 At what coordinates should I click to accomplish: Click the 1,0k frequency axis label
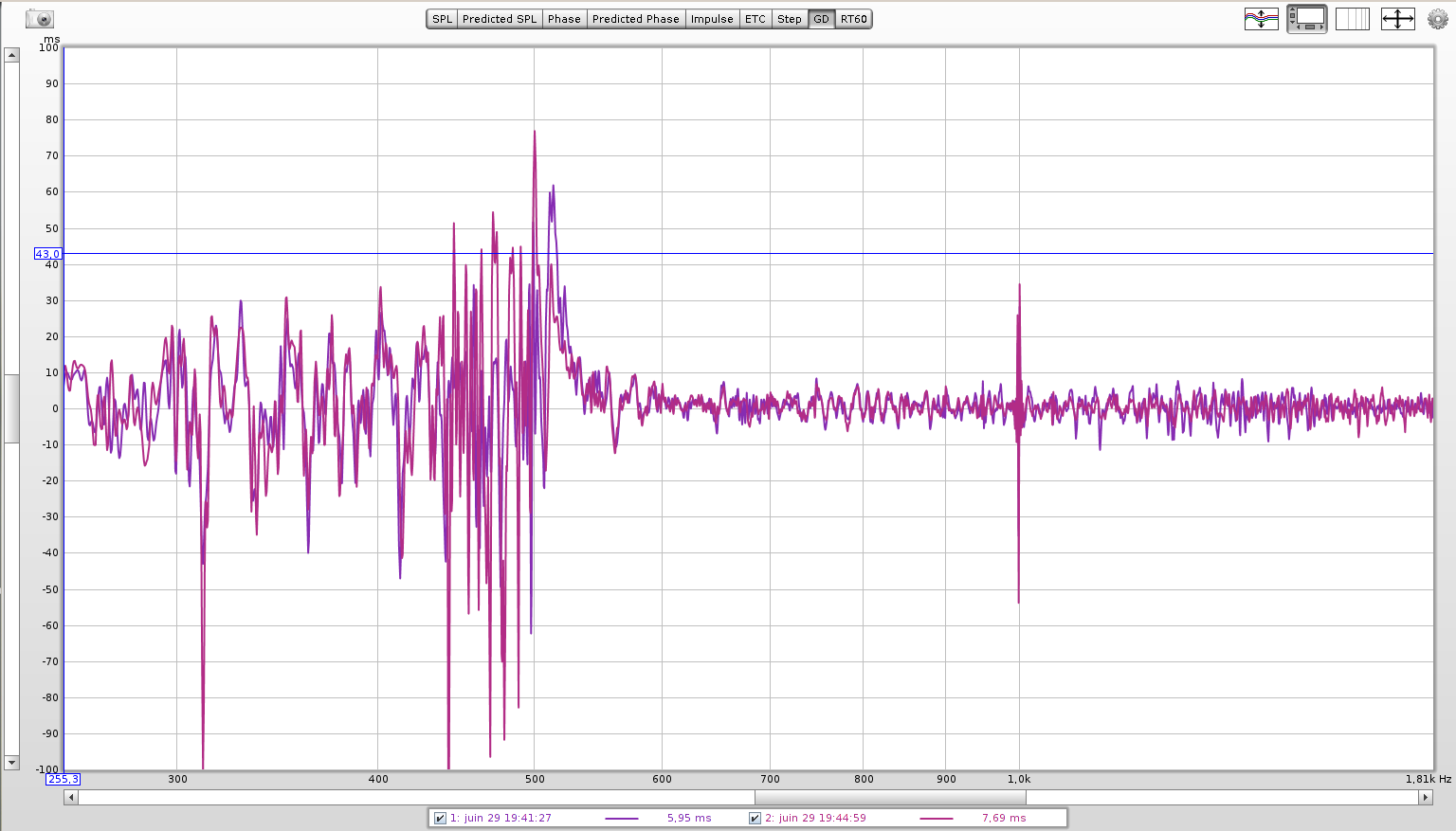[1019, 779]
